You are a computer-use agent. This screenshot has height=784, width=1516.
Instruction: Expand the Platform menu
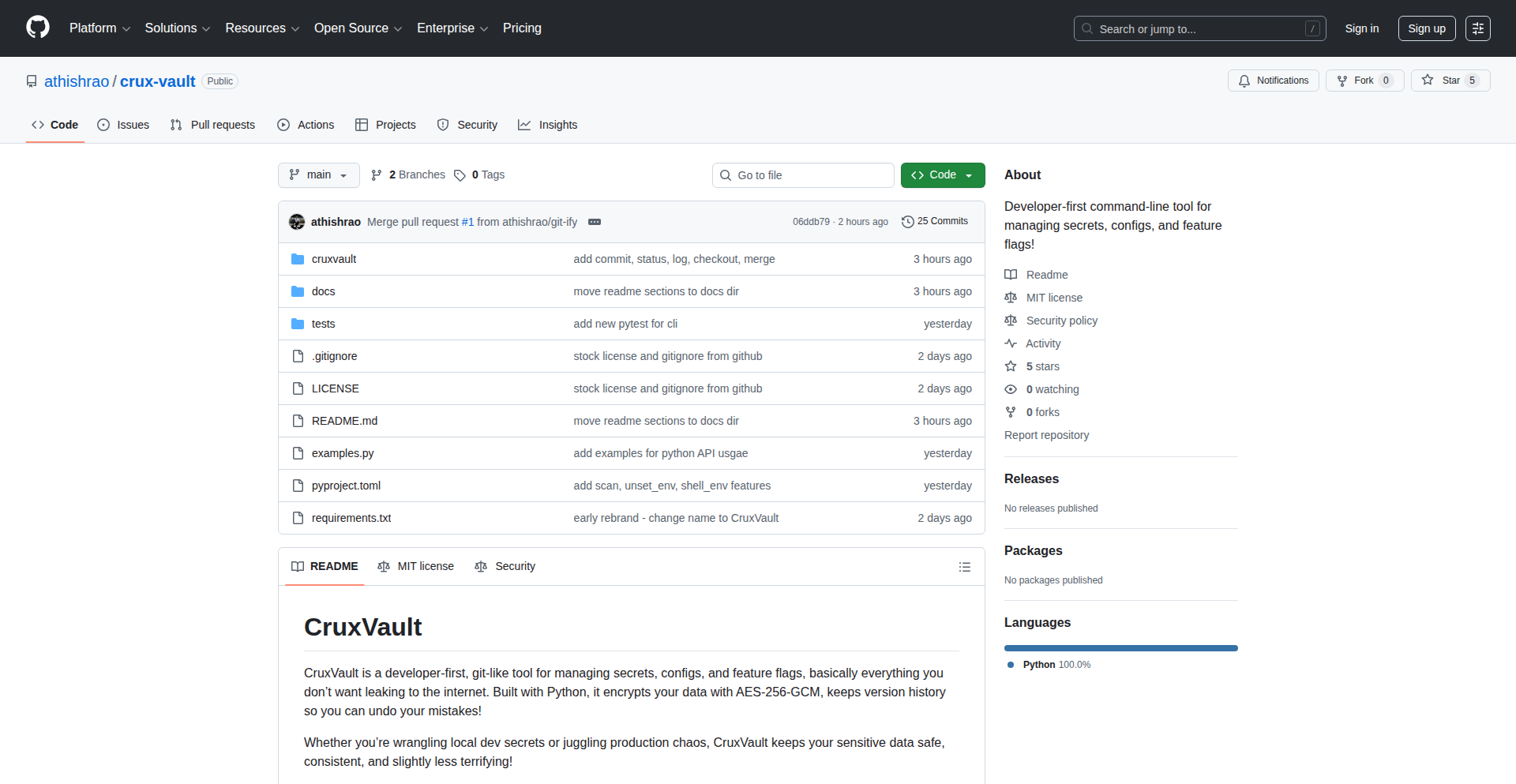click(99, 28)
